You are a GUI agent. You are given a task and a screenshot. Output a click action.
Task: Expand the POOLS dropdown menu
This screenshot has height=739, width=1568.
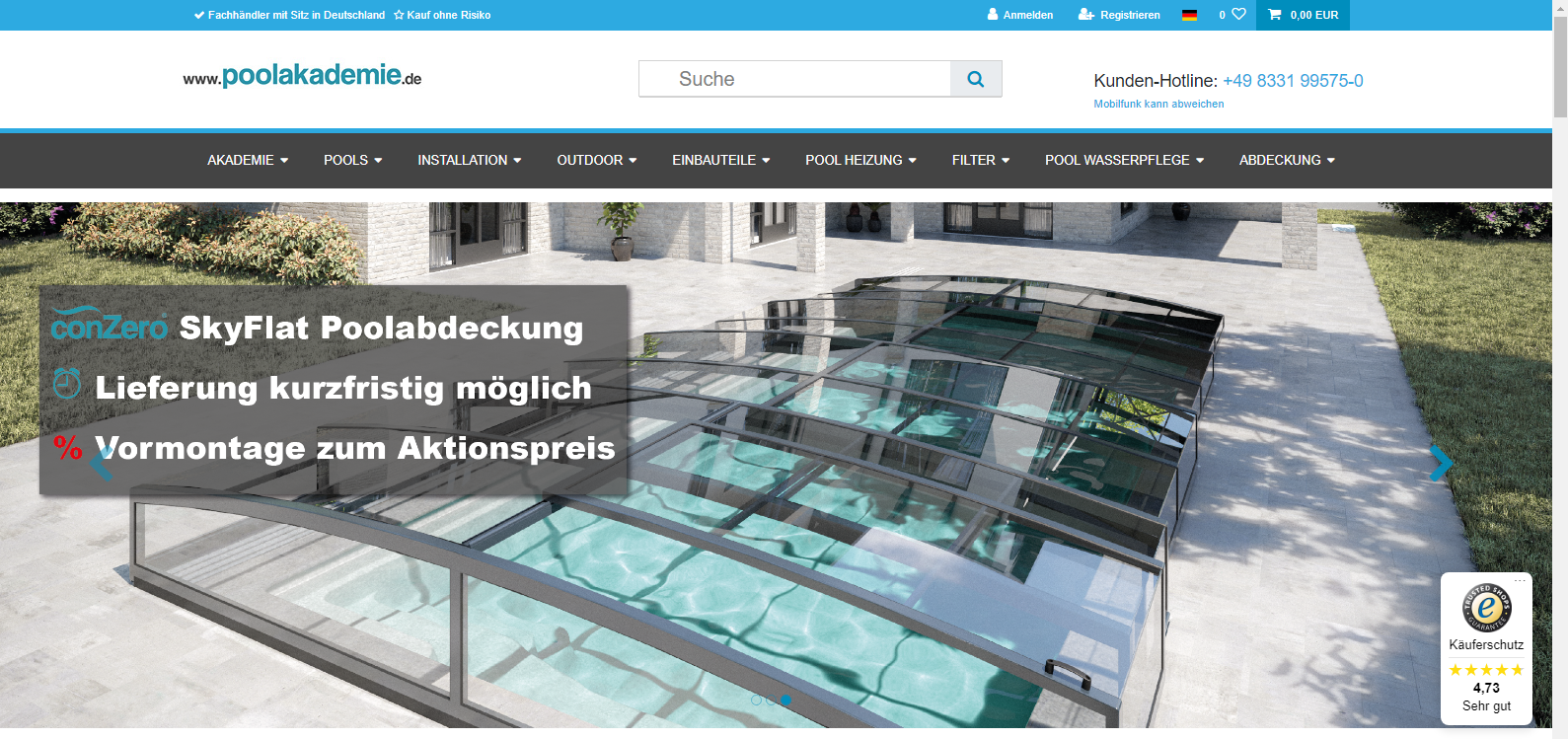pos(352,160)
